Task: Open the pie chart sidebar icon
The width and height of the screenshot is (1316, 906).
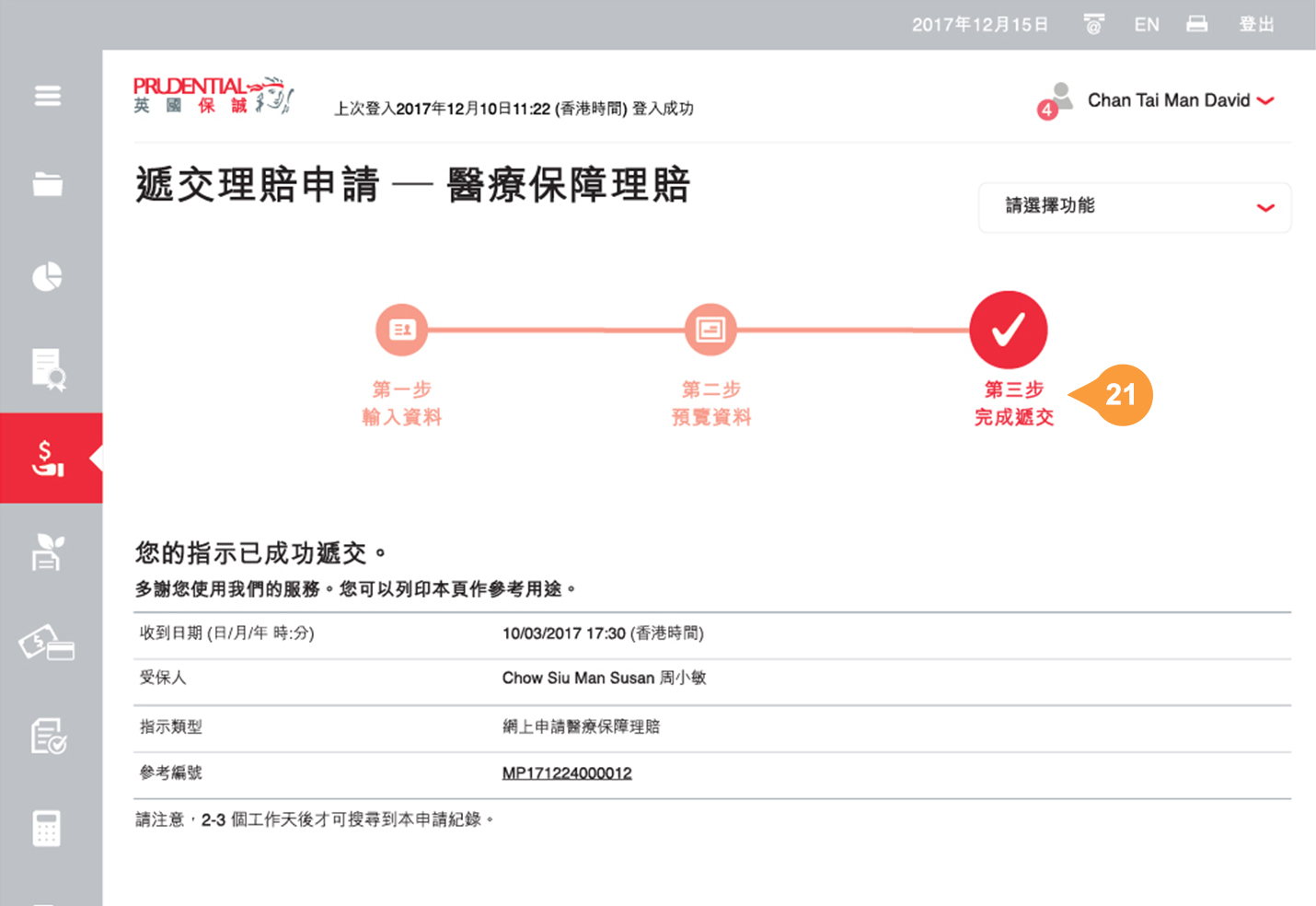Action: click(x=48, y=276)
